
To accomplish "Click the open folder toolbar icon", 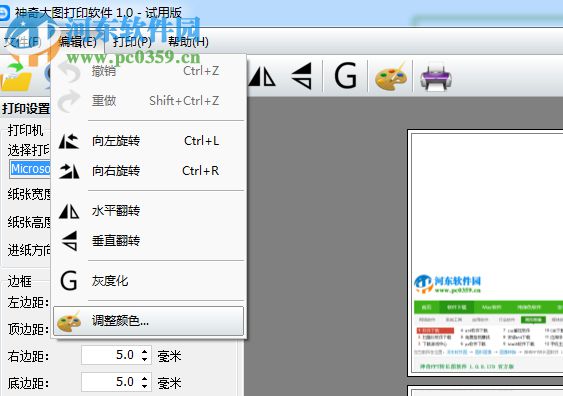I will [16, 77].
